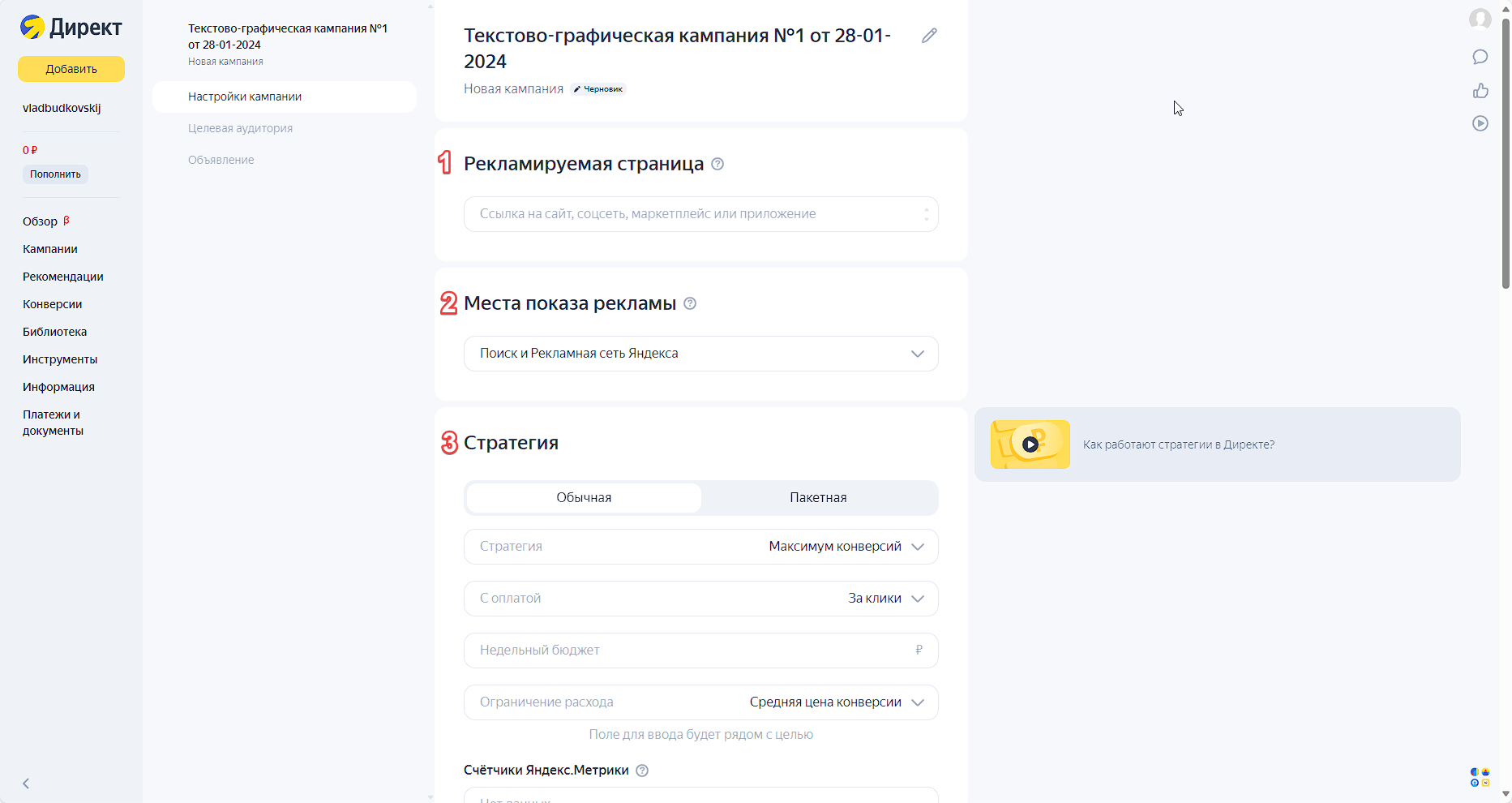This screenshot has width=1512, height=803.
Task: Click the Пополнить balance button
Action: click(x=55, y=174)
